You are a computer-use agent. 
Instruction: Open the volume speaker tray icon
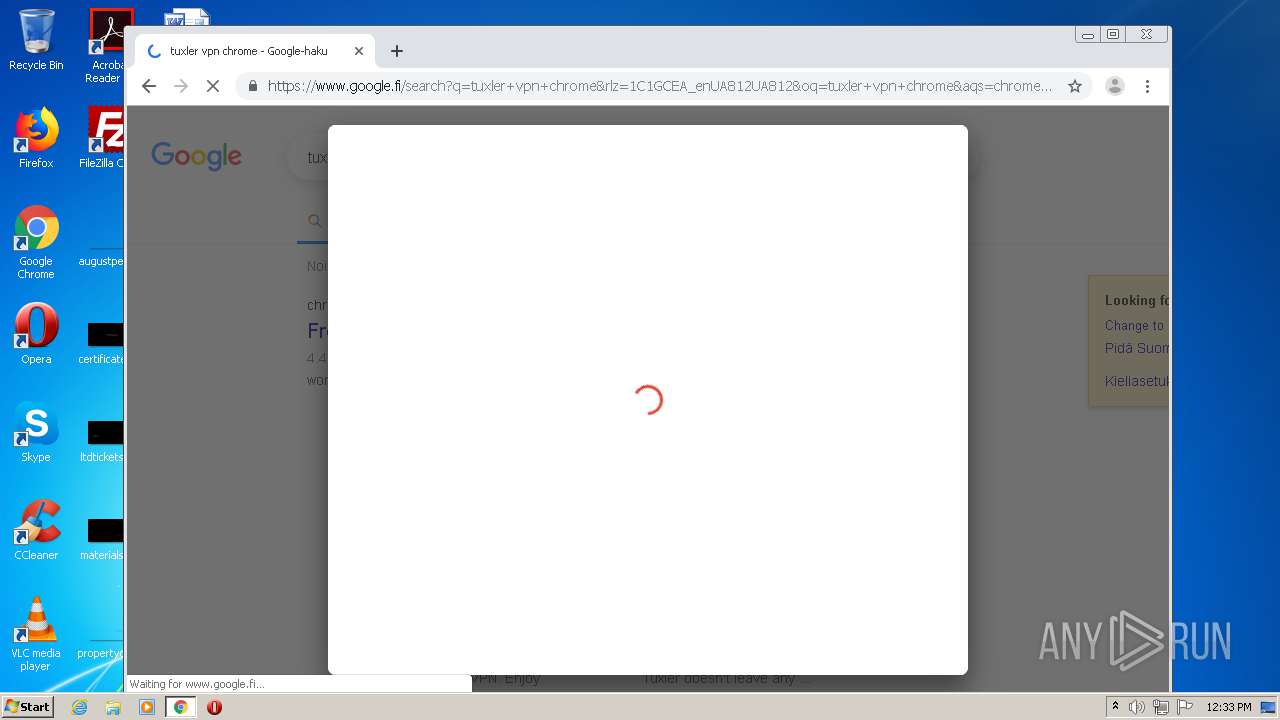(x=1137, y=707)
